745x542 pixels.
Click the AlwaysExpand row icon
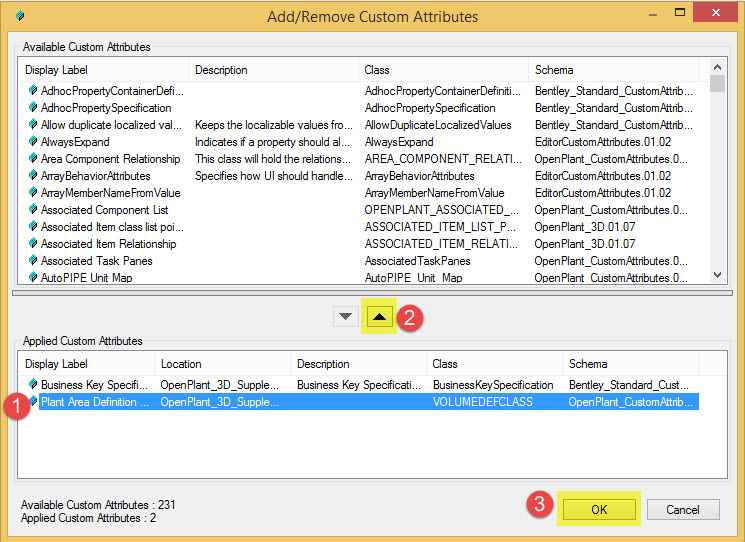(33, 142)
